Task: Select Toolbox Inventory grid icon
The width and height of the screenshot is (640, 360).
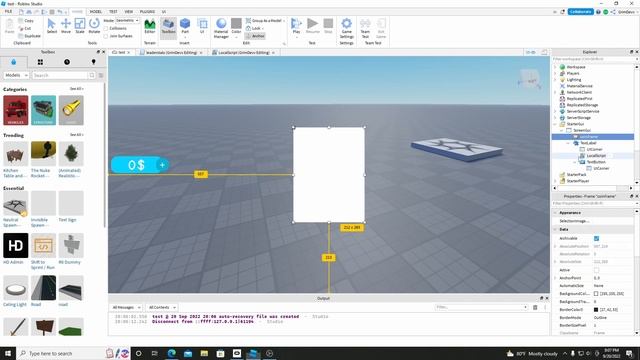Action: 40,62
